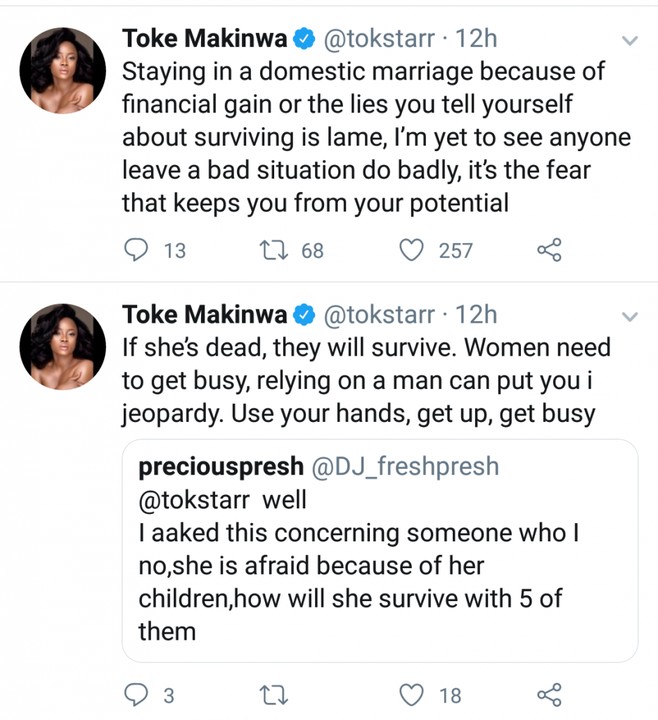Reply to the 'If she's dead' tweet
Image resolution: width=658 pixels, height=720 pixels.
[x=135, y=695]
